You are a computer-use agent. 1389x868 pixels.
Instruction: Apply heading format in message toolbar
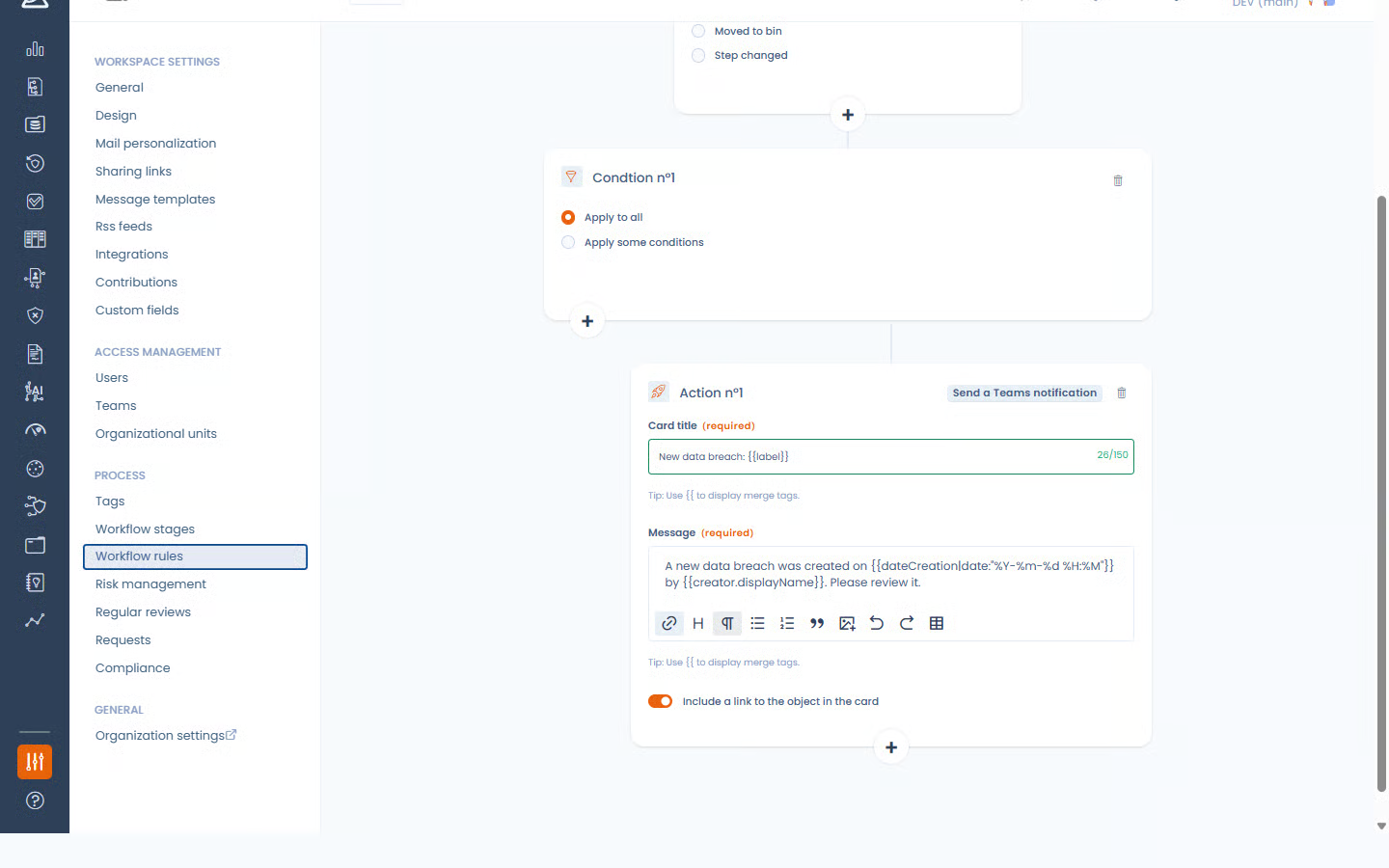click(698, 623)
